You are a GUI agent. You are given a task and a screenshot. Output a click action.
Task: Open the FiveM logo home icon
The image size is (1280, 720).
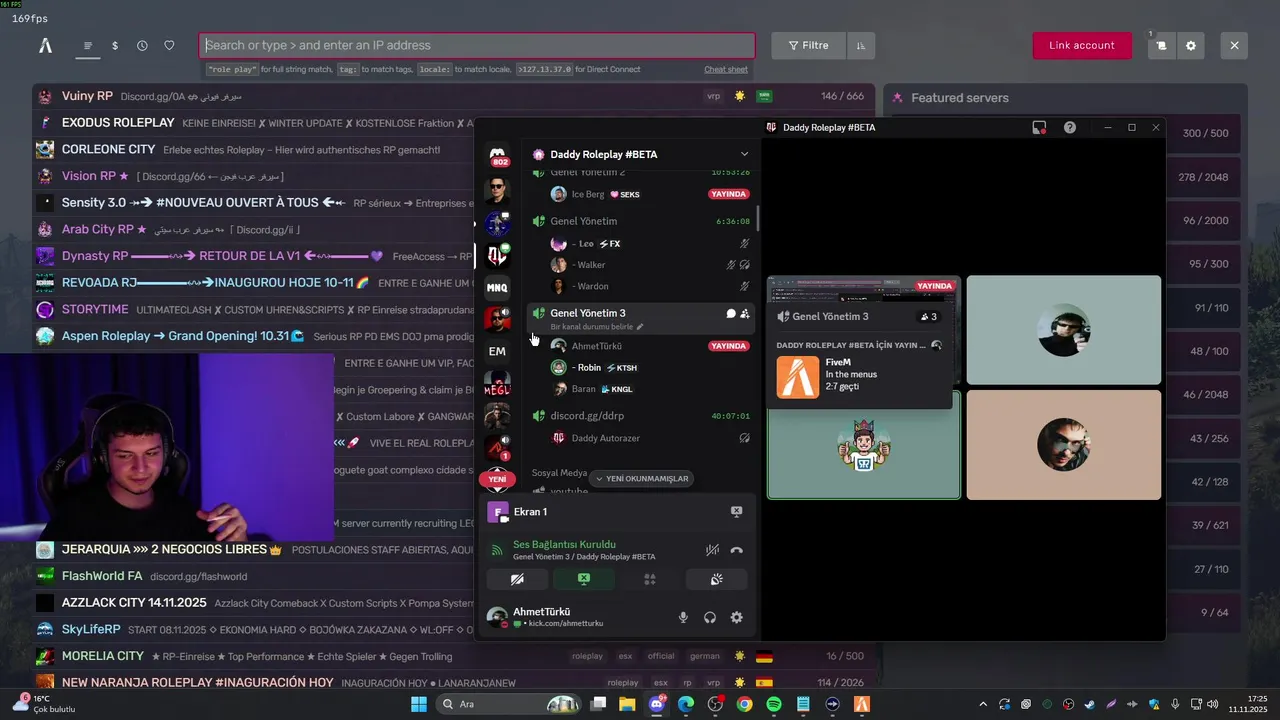point(45,45)
